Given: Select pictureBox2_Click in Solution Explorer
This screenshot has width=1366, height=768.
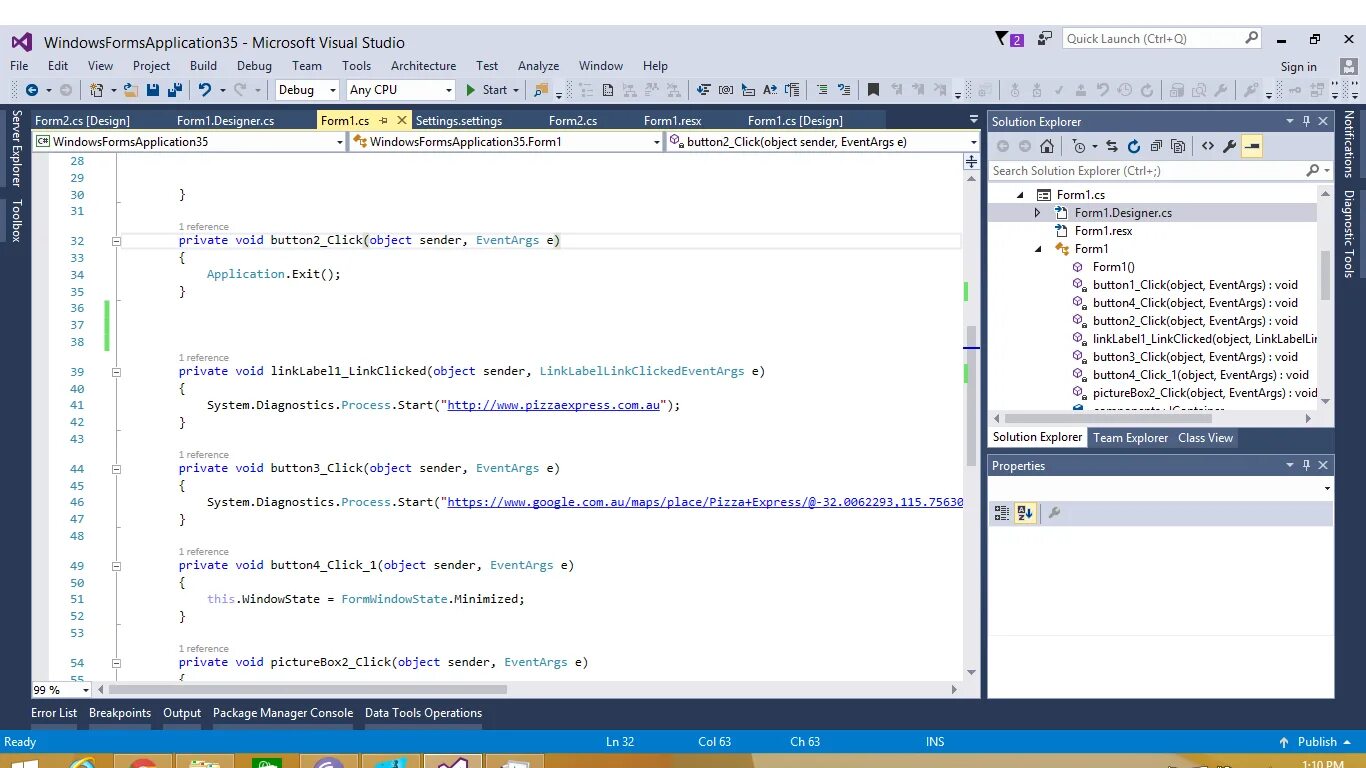Looking at the screenshot, I should coord(1205,393).
